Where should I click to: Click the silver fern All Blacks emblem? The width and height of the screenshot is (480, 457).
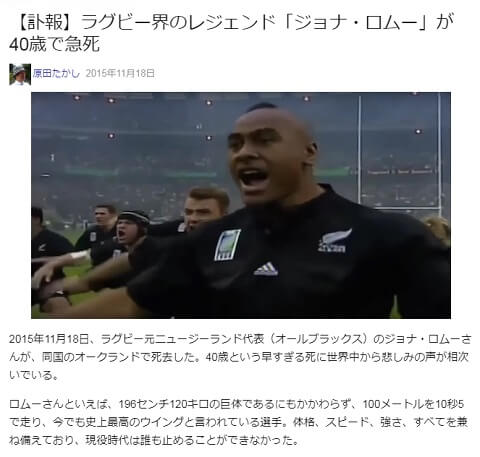coord(334,241)
